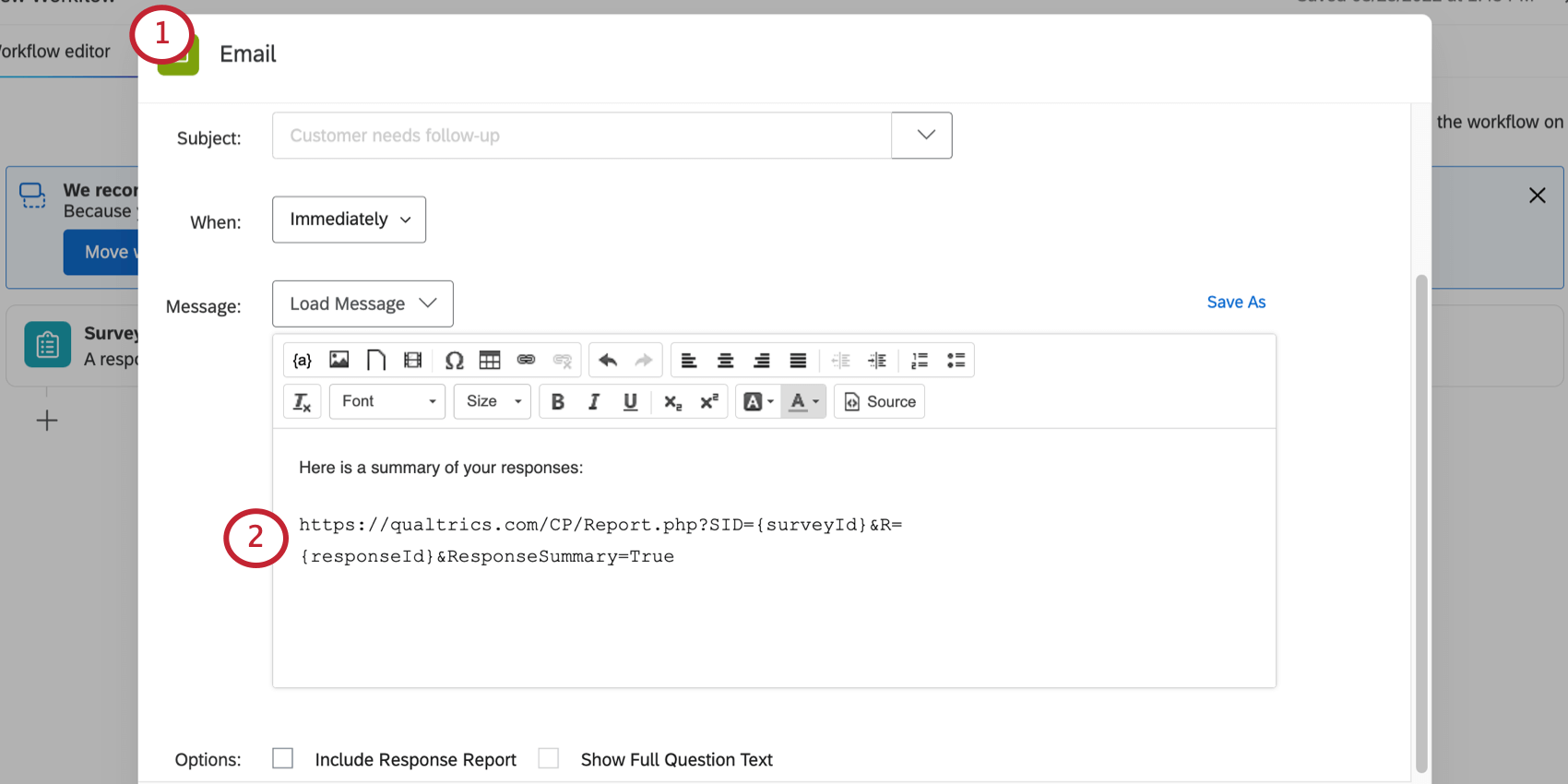Screen dimensions: 1568x784
Task: Click the Save As link
Action: coord(1236,303)
